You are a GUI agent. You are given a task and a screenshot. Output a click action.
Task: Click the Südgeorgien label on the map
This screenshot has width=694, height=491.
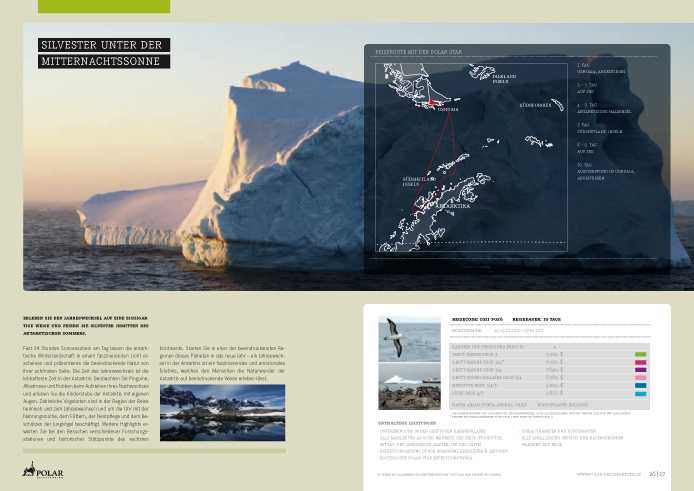[535, 105]
